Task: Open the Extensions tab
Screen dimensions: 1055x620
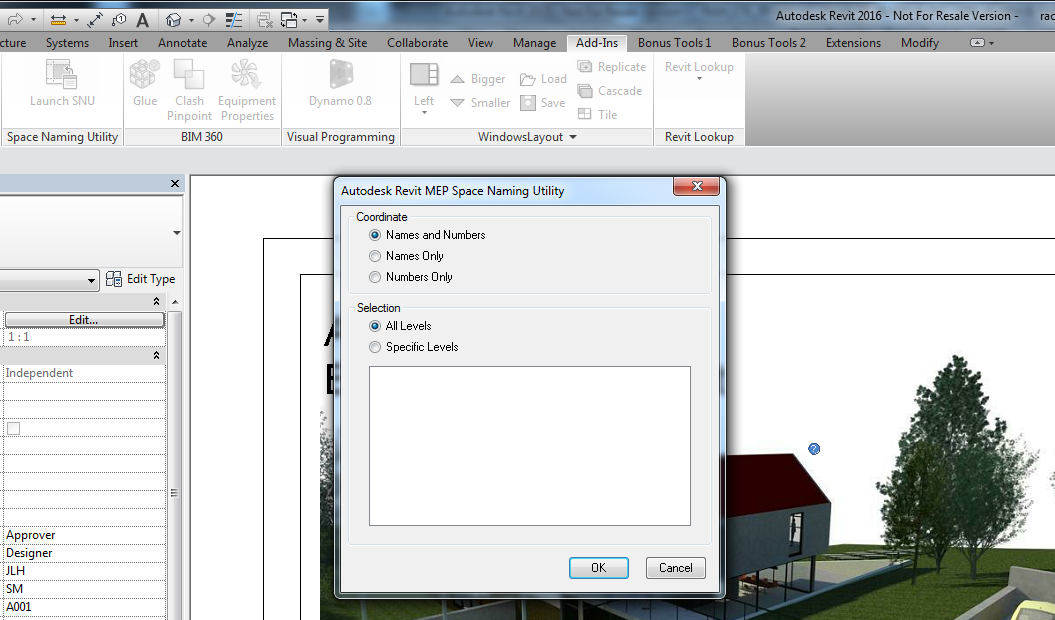Action: 853,42
